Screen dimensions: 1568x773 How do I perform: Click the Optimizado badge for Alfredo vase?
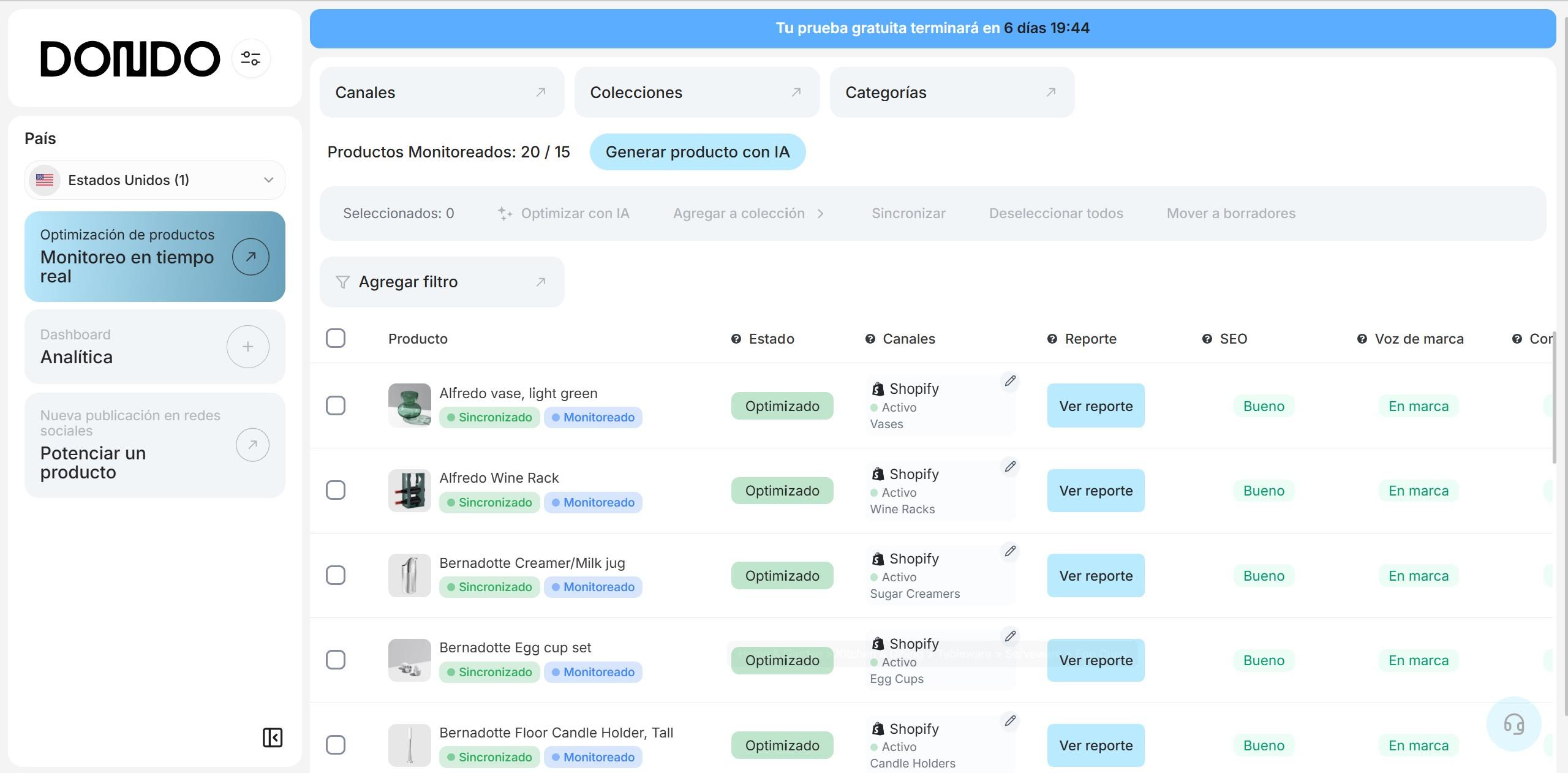[x=782, y=406]
